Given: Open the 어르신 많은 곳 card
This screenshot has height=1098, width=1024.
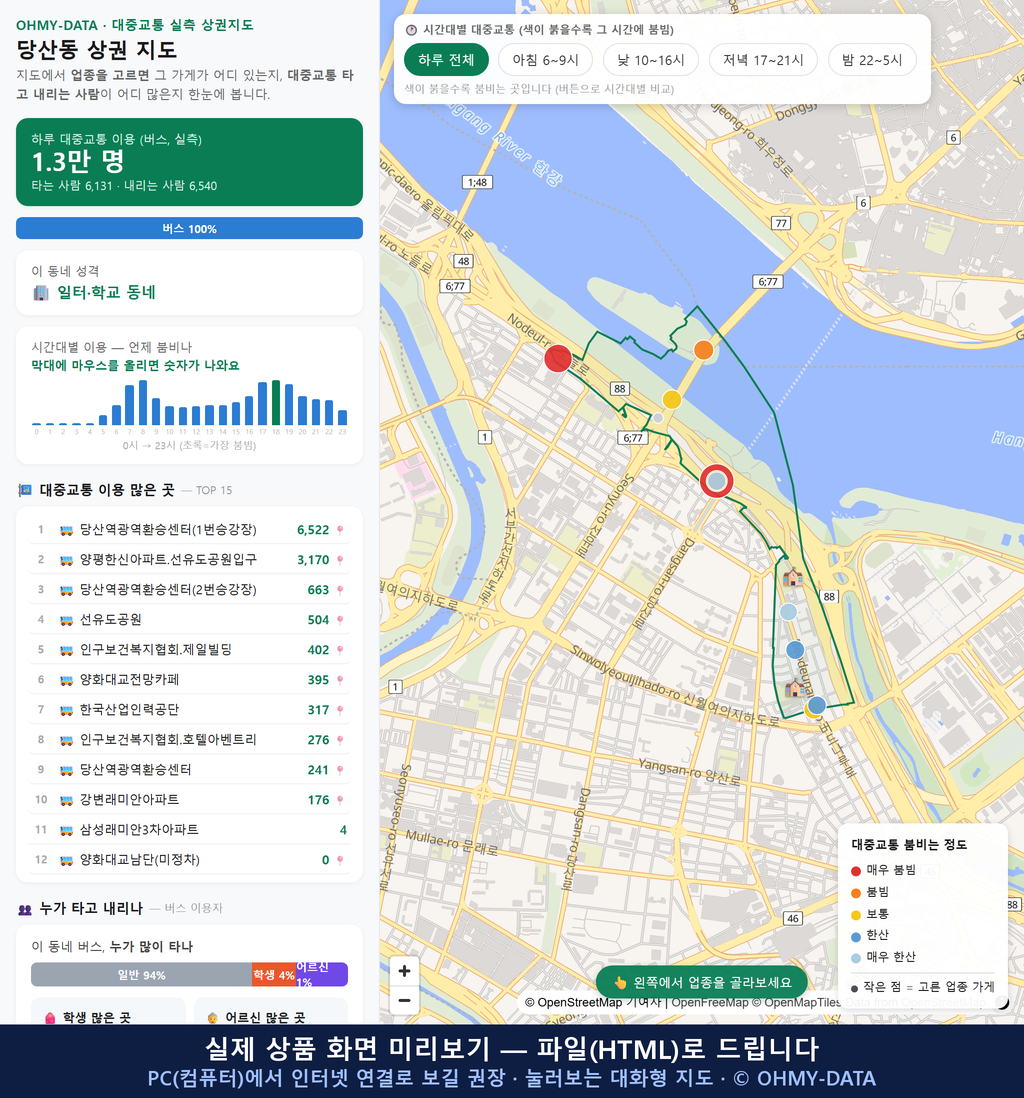Looking at the screenshot, I should (x=271, y=1012).
